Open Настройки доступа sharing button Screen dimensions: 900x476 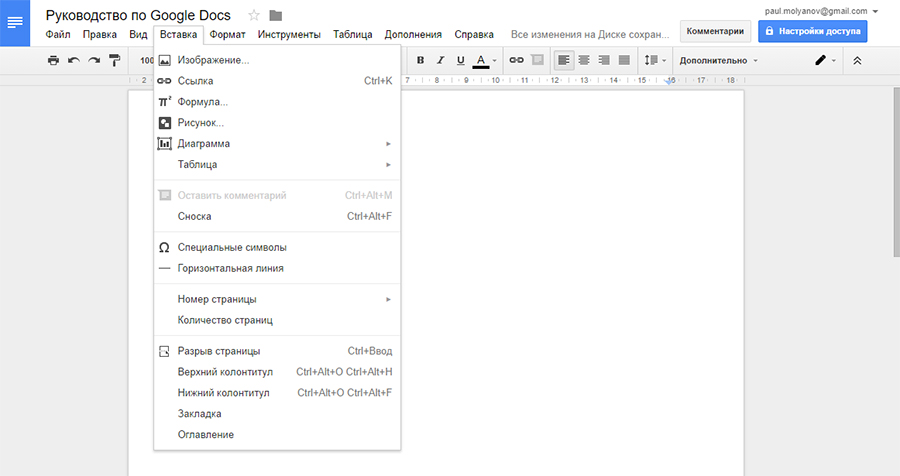813,31
